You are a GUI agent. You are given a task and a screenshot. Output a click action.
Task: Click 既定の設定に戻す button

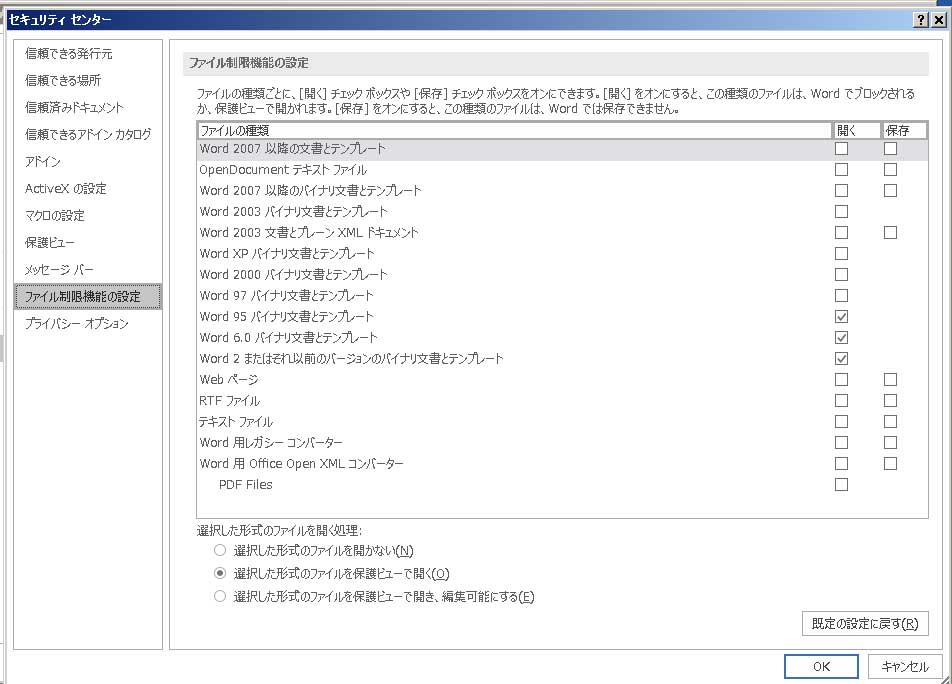865,623
